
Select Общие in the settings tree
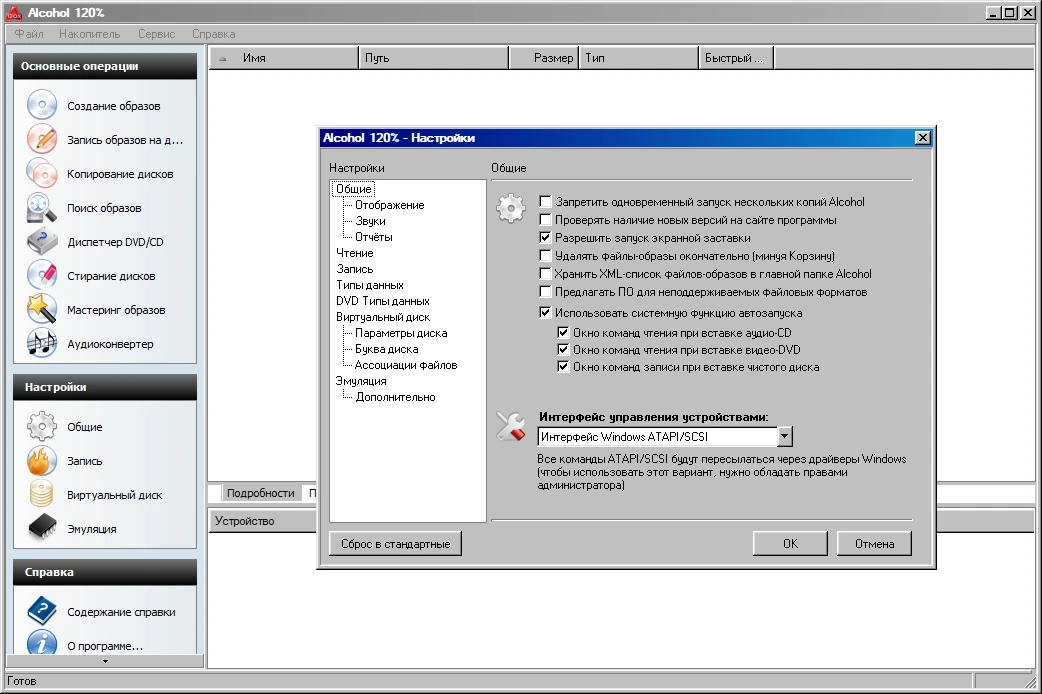354,189
